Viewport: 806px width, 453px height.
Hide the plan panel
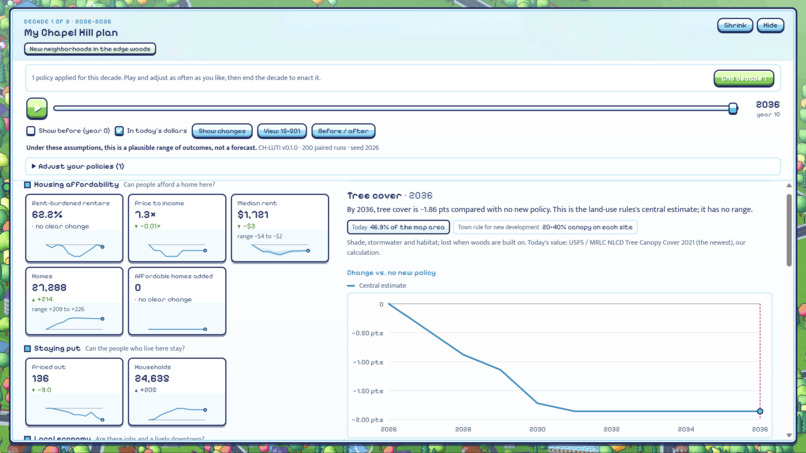click(770, 25)
